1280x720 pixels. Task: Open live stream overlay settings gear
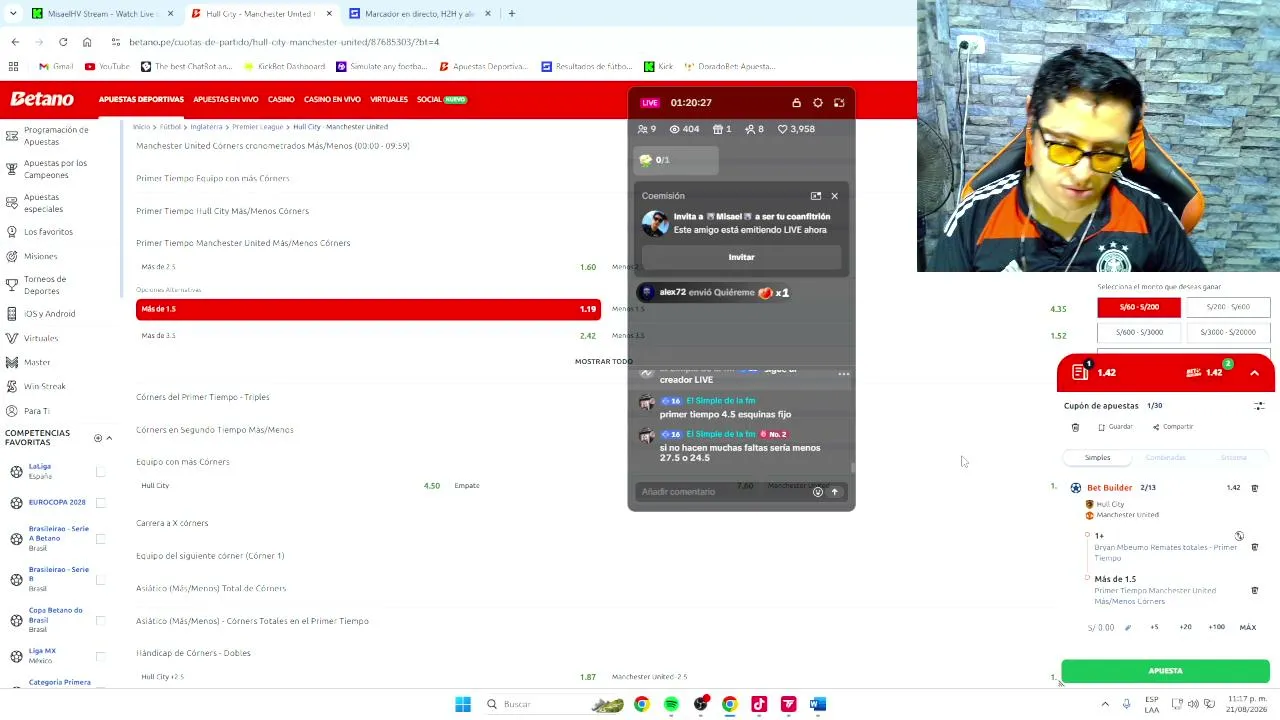(x=818, y=103)
